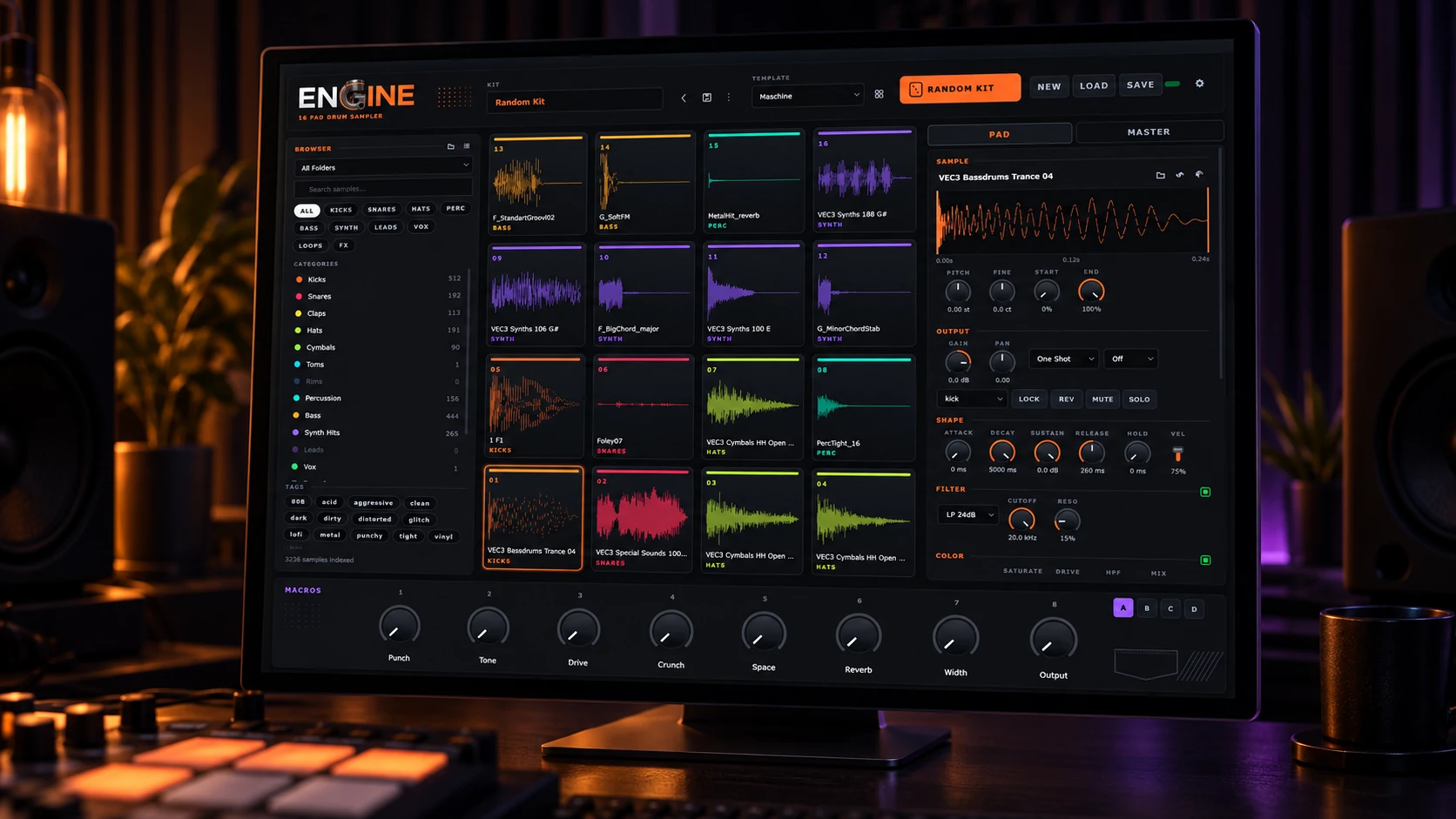Open the LP 24dB filter type dropdown

click(967, 514)
